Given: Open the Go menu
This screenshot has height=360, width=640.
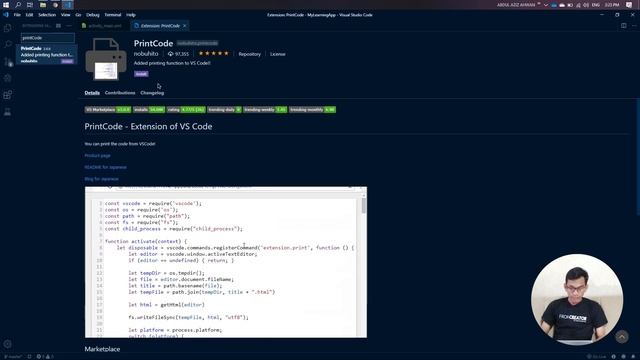Looking at the screenshot, I should 78,15.
